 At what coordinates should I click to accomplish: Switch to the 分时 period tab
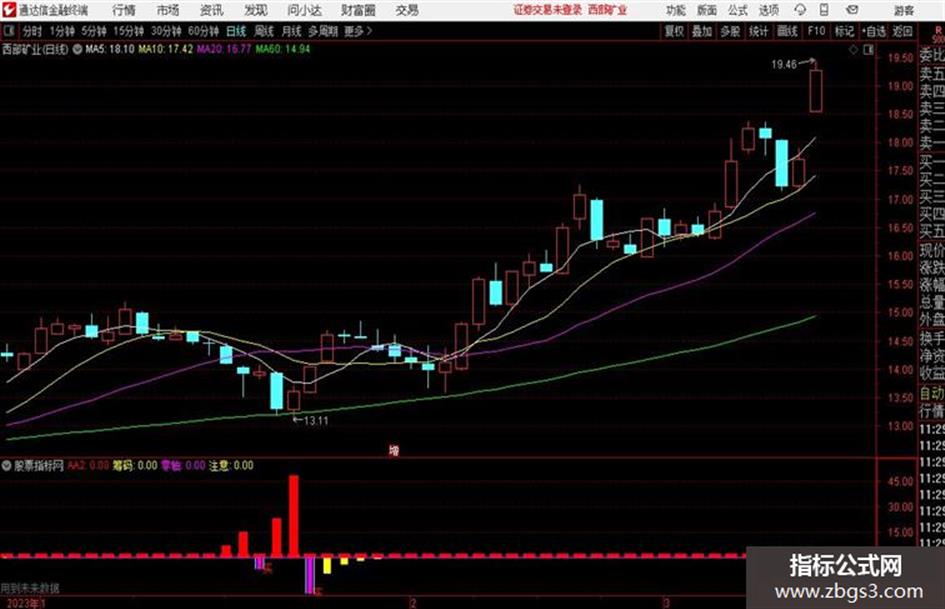(x=32, y=31)
